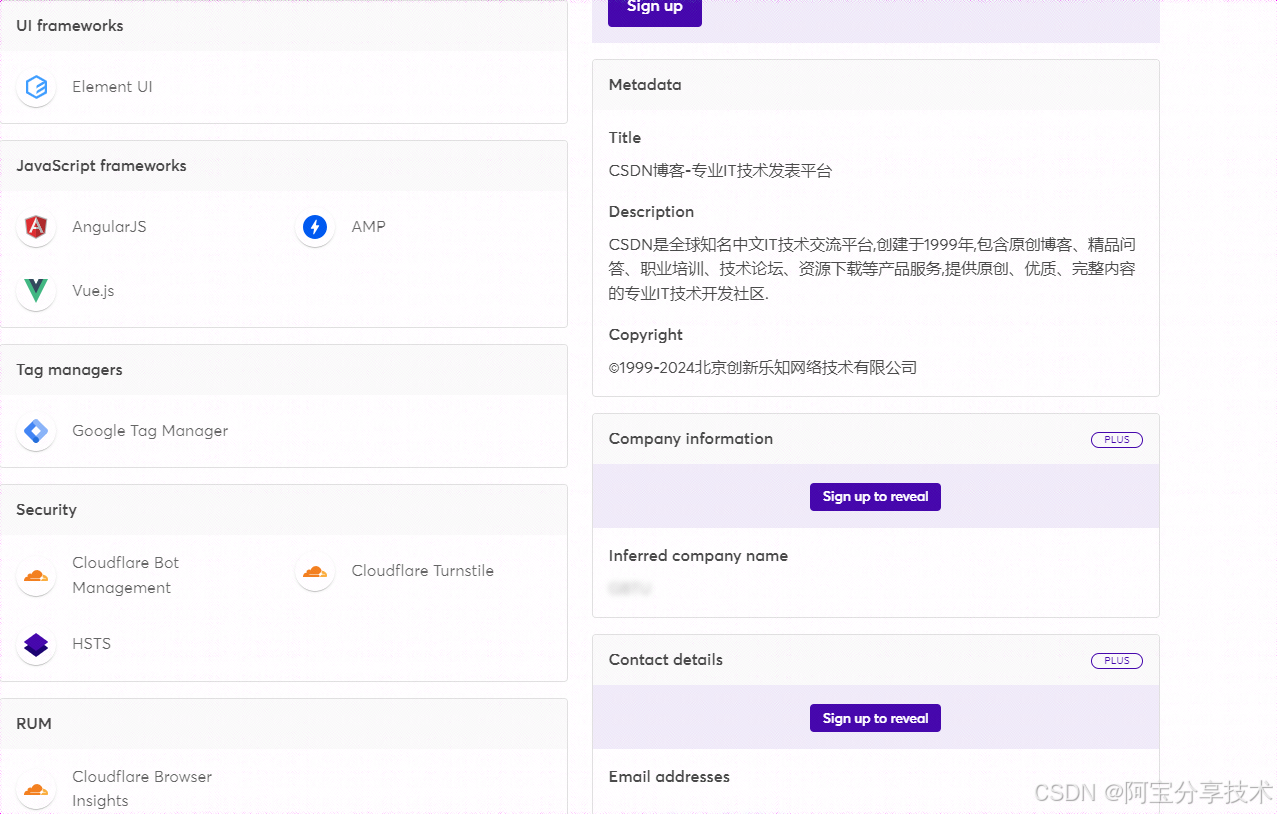The image size is (1277, 814).
Task: Click the AMP lightning icon
Action: [315, 227]
